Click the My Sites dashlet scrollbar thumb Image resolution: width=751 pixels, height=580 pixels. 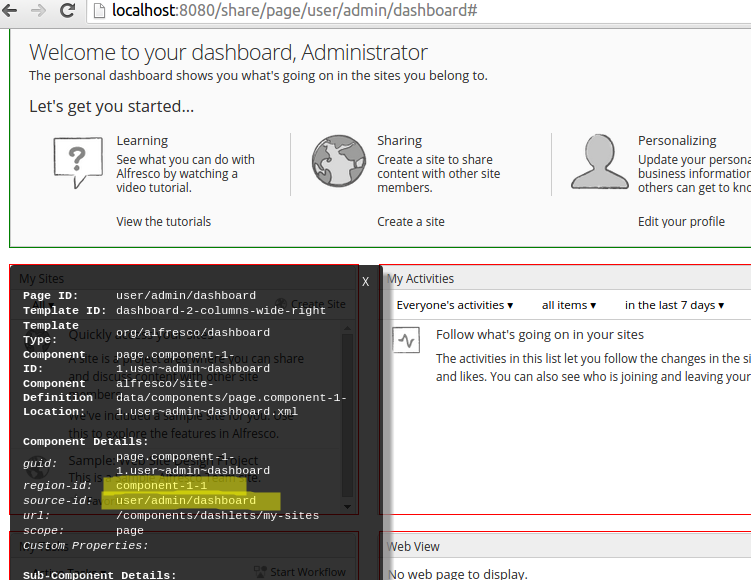click(x=347, y=416)
